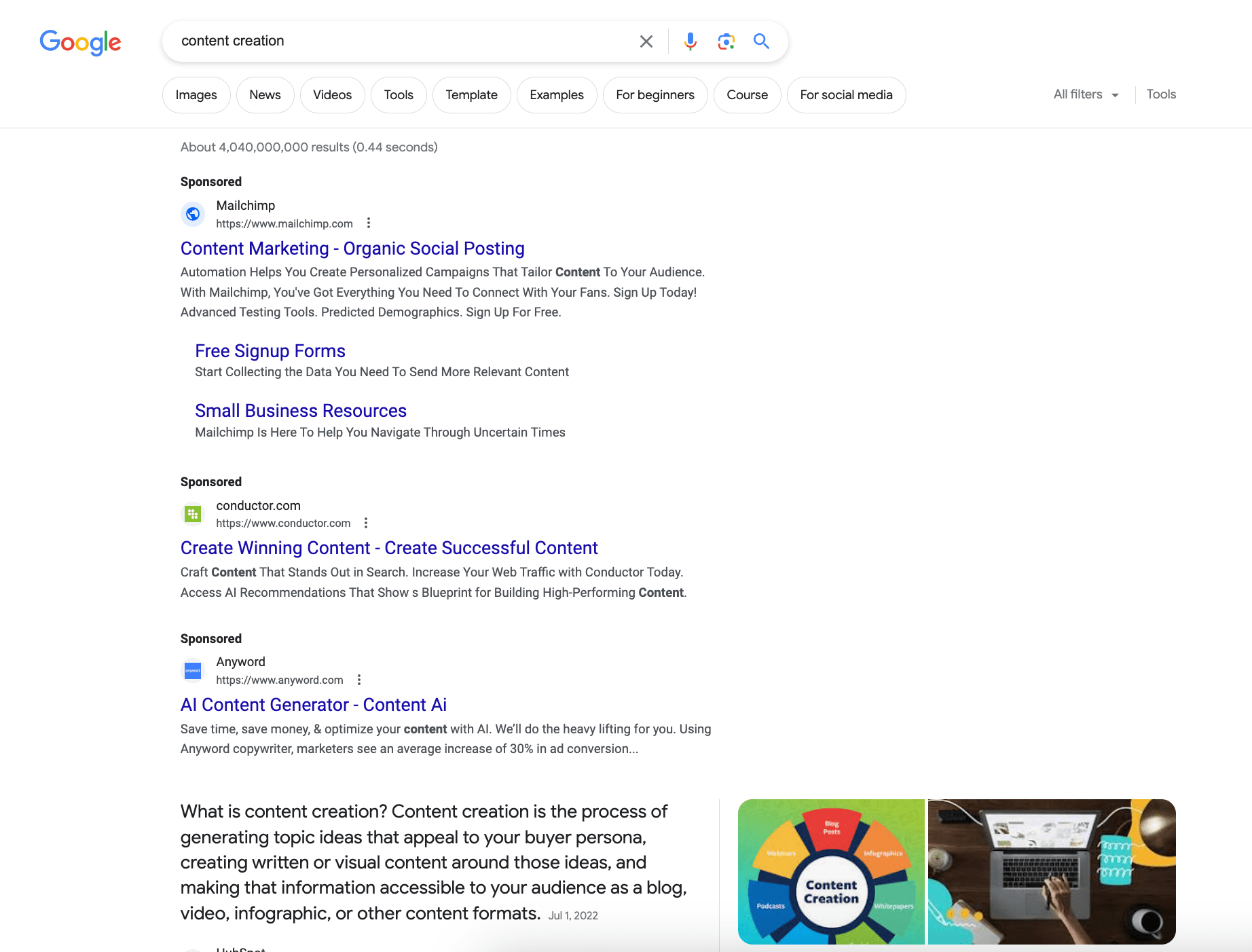The height and width of the screenshot is (952, 1252).
Task: Select the Tools filter chip
Action: (x=399, y=95)
